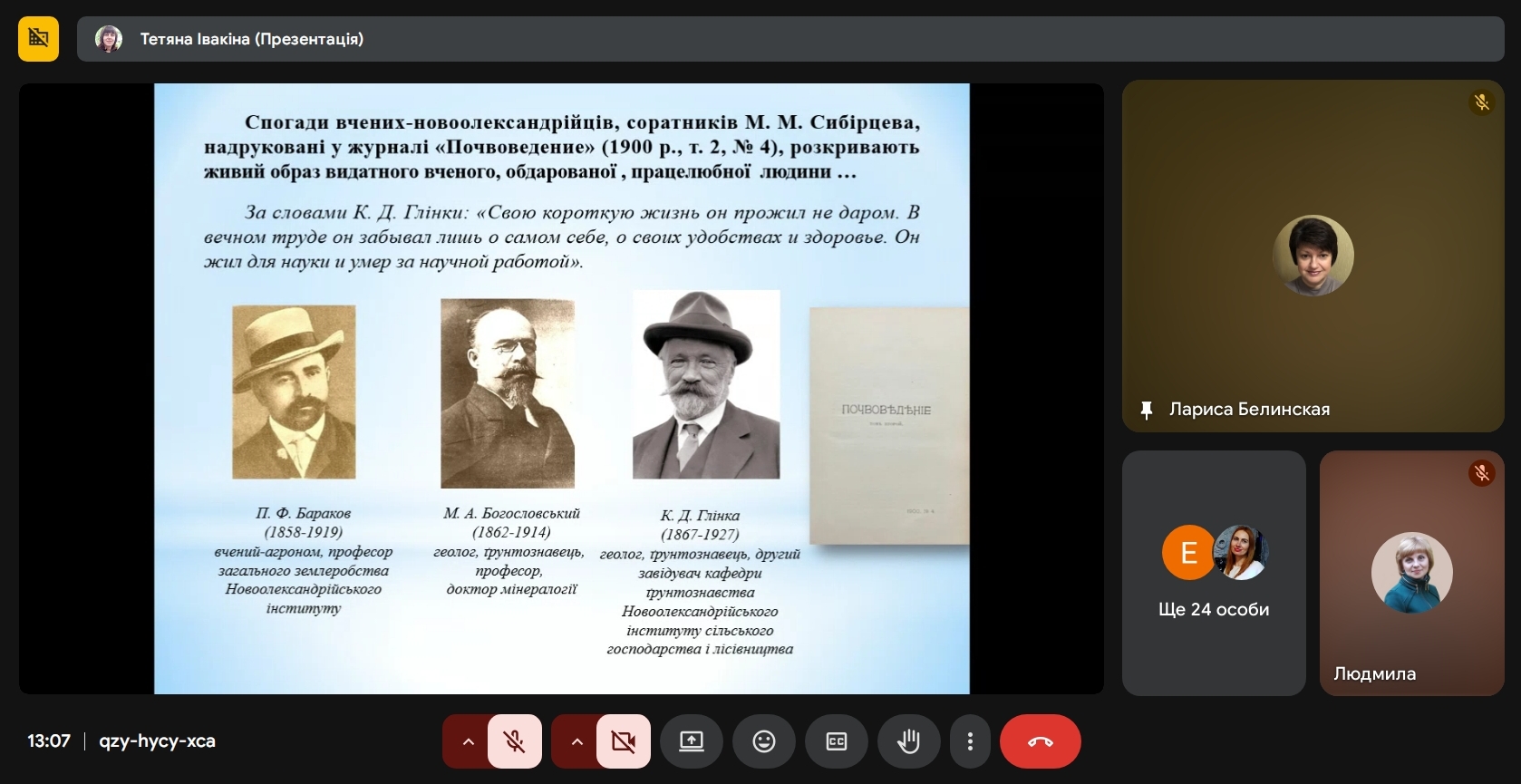This screenshot has height=784, width=1521.
Task: Toggle closed captions
Action: tap(836, 741)
